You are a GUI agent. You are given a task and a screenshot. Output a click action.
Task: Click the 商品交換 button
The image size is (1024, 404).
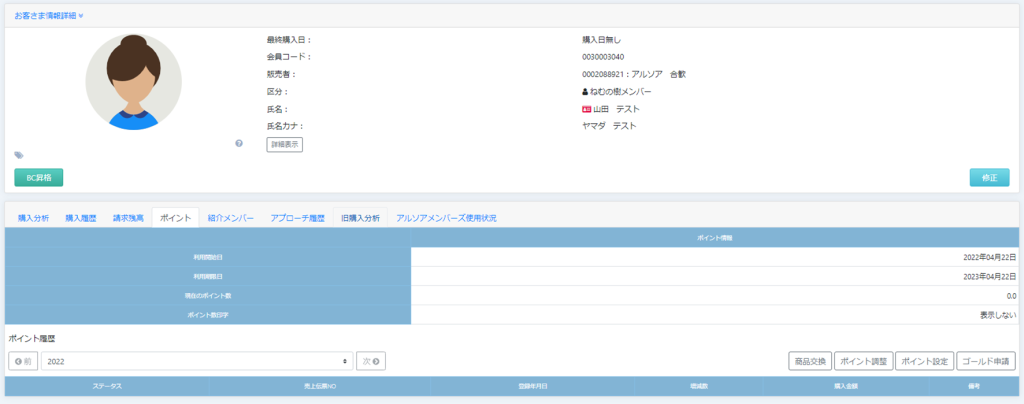tap(809, 361)
